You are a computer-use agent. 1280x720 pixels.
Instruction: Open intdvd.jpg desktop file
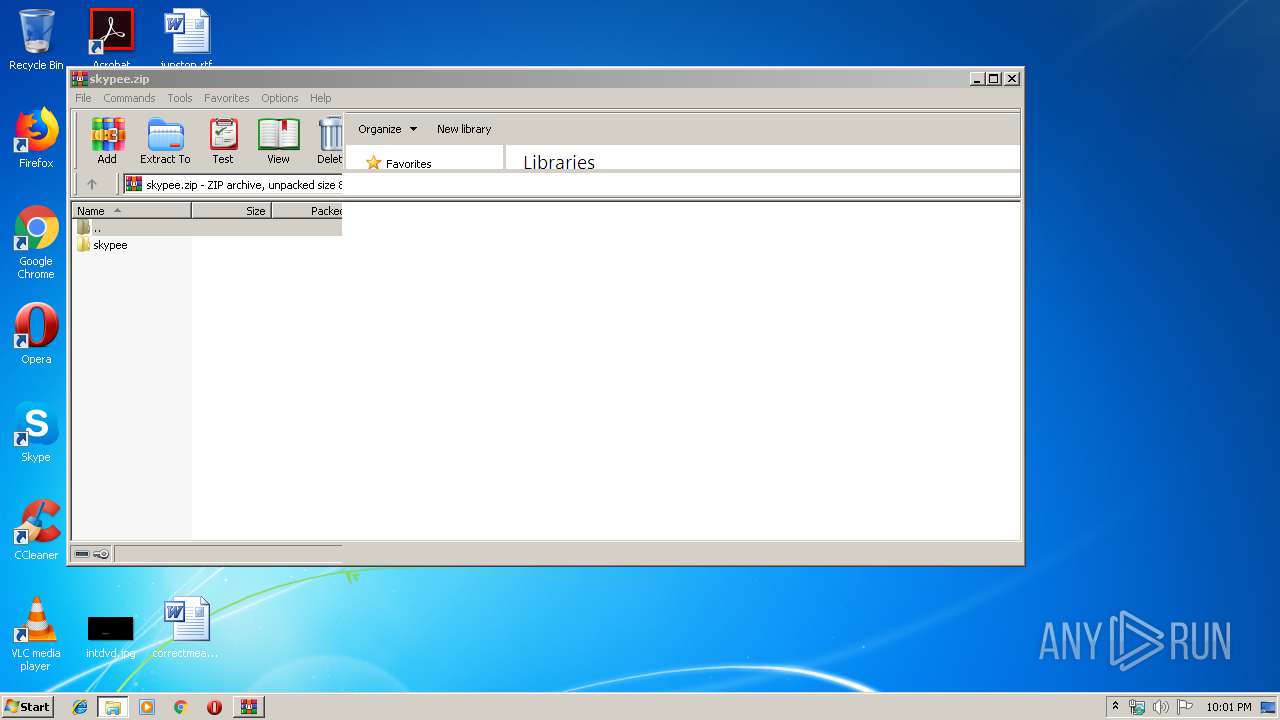[x=111, y=636]
